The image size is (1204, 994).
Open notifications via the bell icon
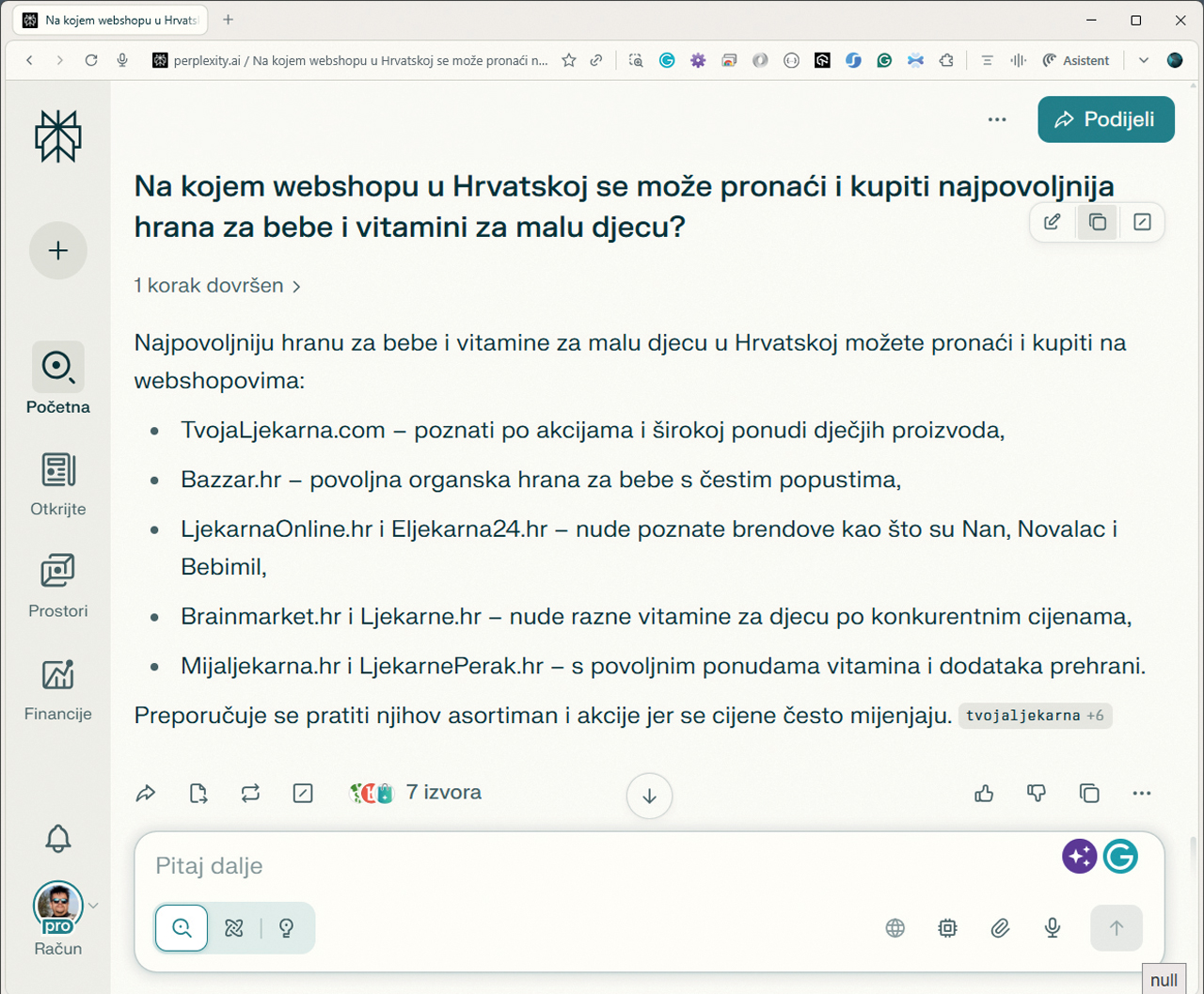click(57, 839)
